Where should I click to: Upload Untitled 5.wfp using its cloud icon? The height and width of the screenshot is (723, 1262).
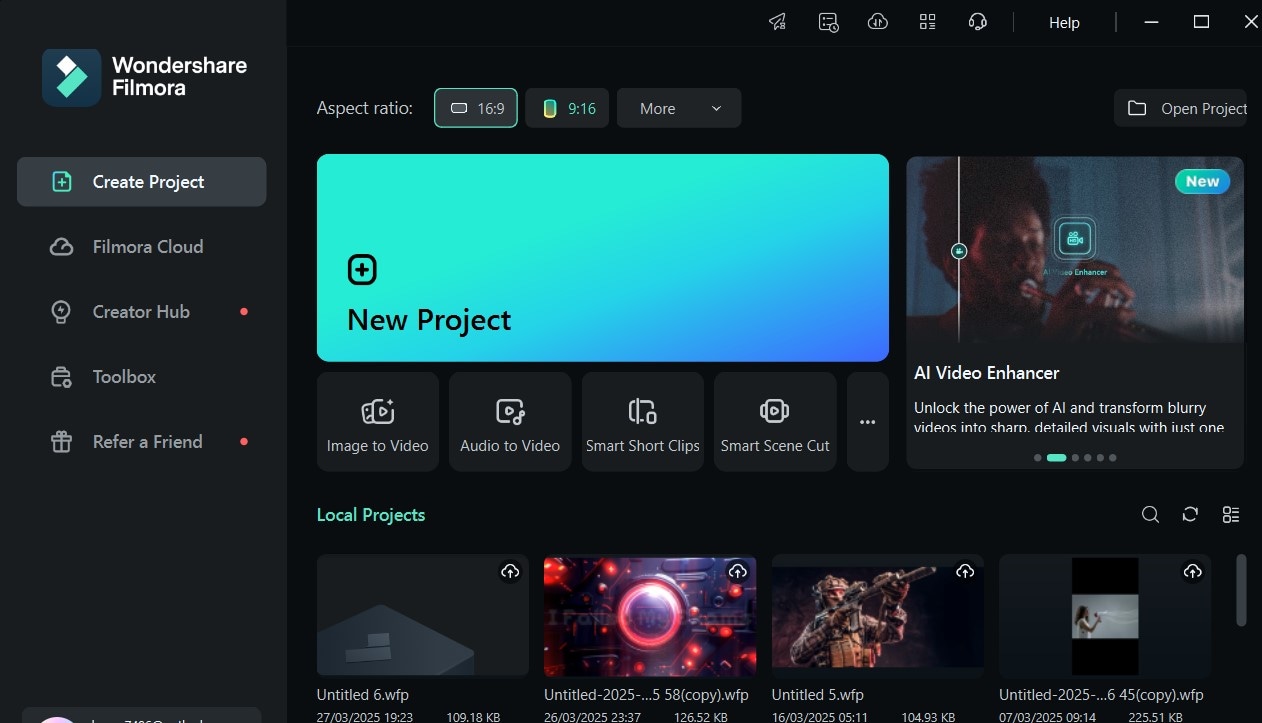[965, 571]
